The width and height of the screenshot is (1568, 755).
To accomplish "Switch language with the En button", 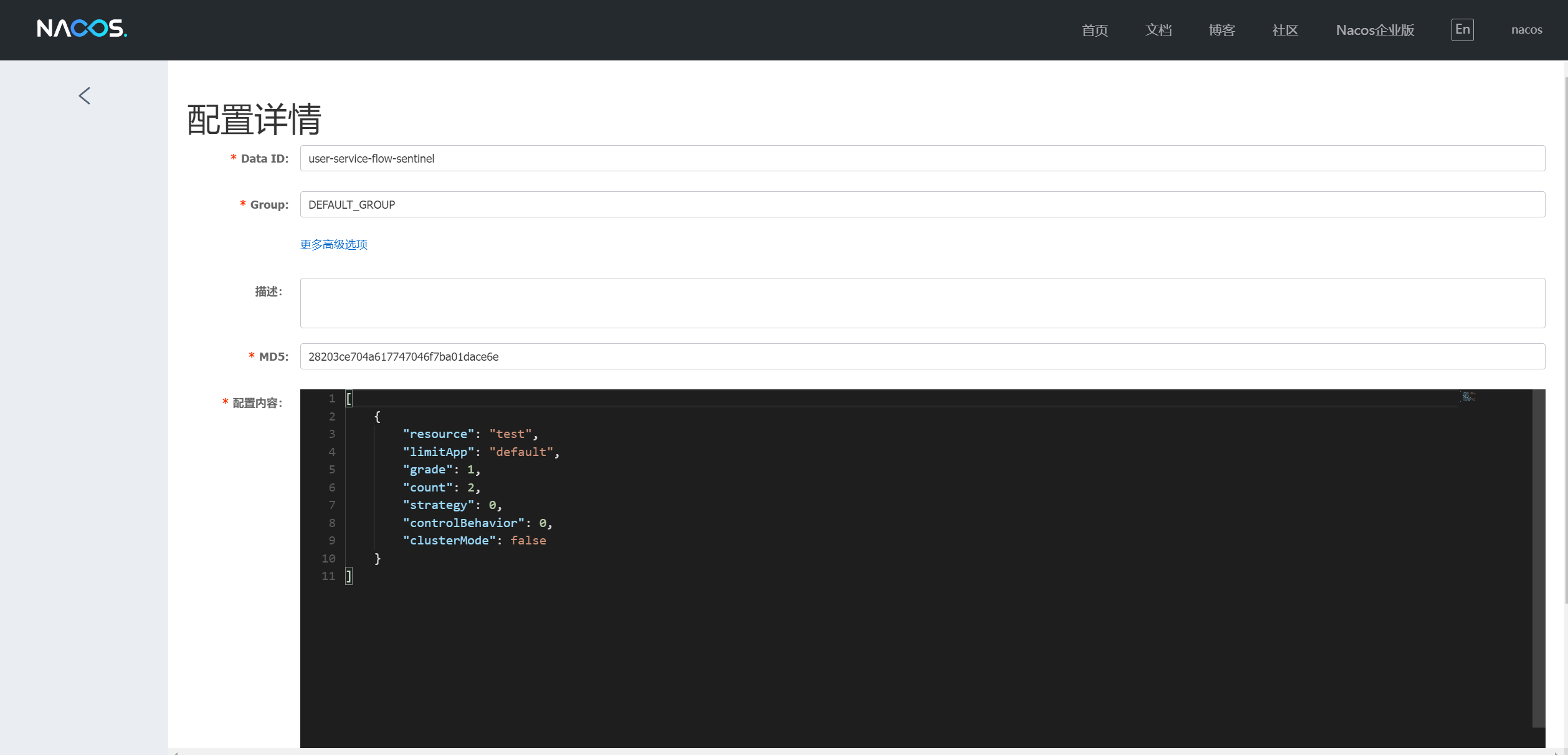I will (x=1462, y=29).
